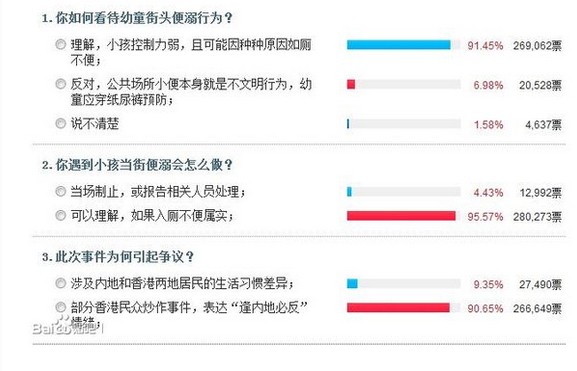Viewport: 577px width, 371px height.
Task: Click the blue 91.45% result bar
Action: 399,45
